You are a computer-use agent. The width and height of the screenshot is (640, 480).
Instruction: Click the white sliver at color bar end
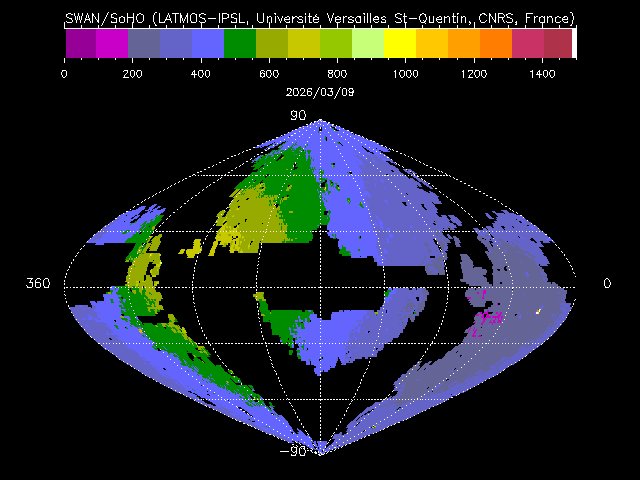click(574, 43)
